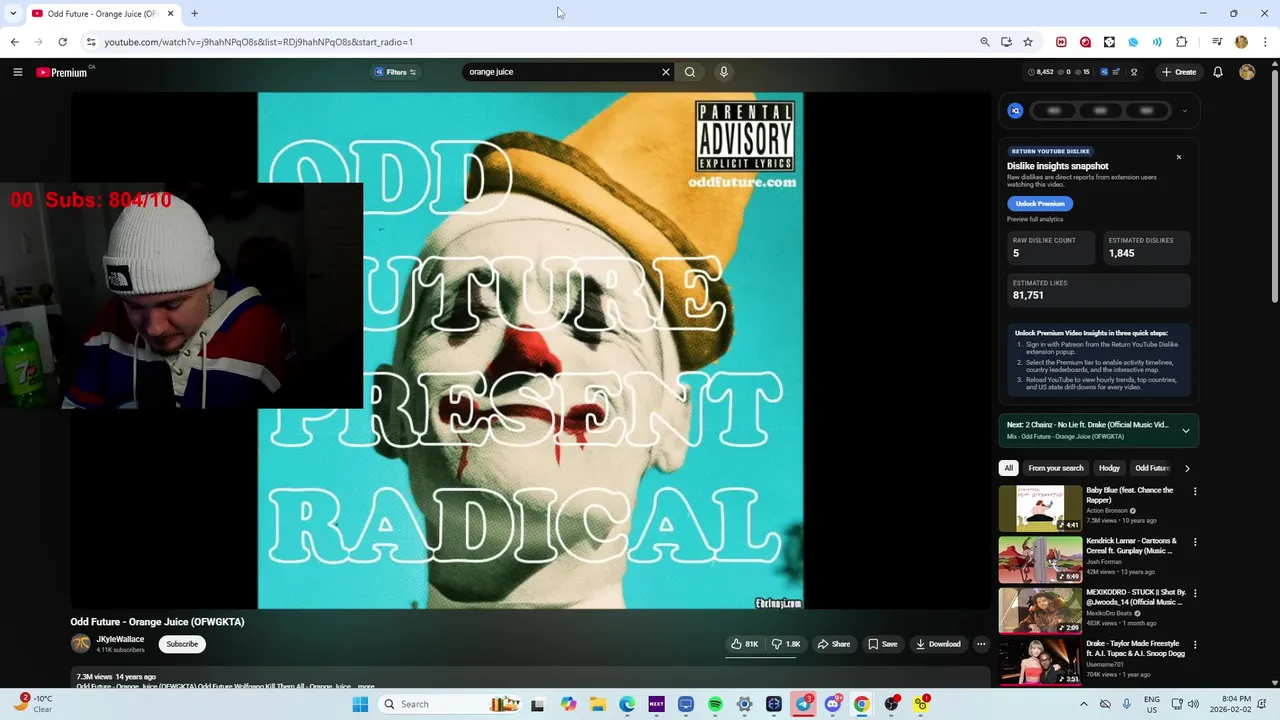
Task: Open the search Filters chip
Action: pyautogui.click(x=395, y=72)
